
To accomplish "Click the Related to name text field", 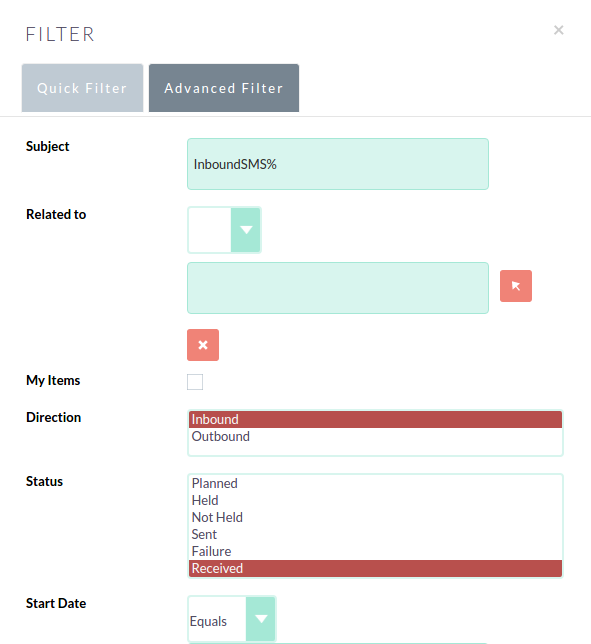I will 338,288.
